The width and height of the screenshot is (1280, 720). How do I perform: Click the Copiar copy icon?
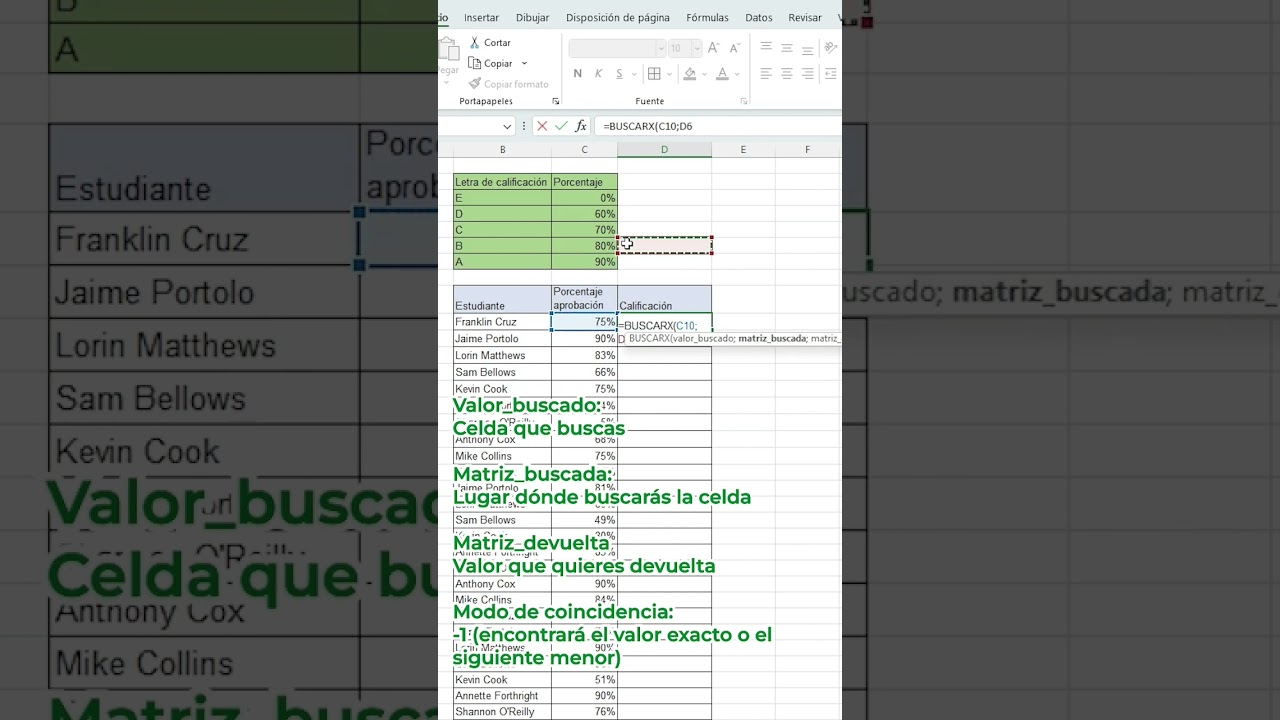475,64
